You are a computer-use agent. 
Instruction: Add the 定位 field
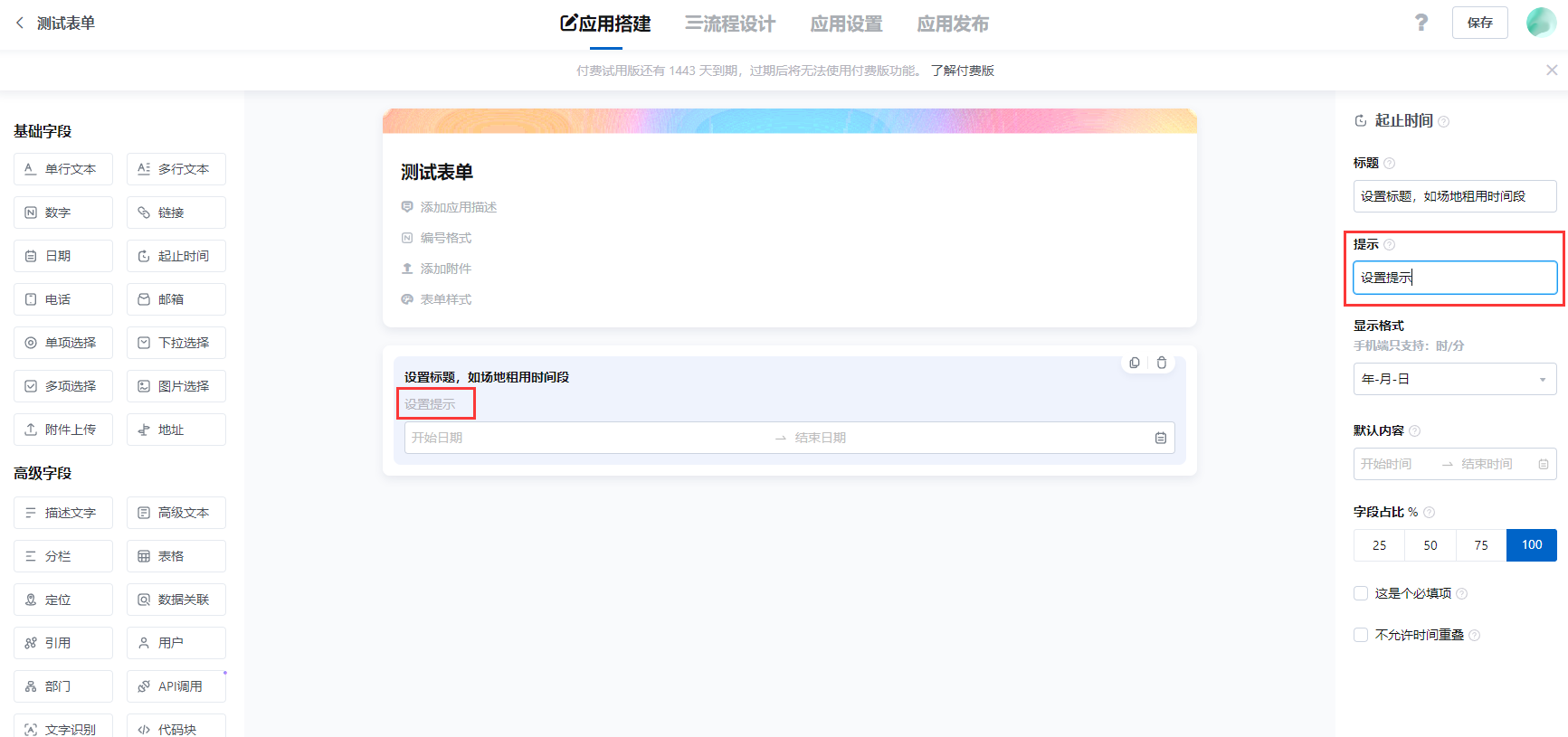pyautogui.click(x=63, y=600)
